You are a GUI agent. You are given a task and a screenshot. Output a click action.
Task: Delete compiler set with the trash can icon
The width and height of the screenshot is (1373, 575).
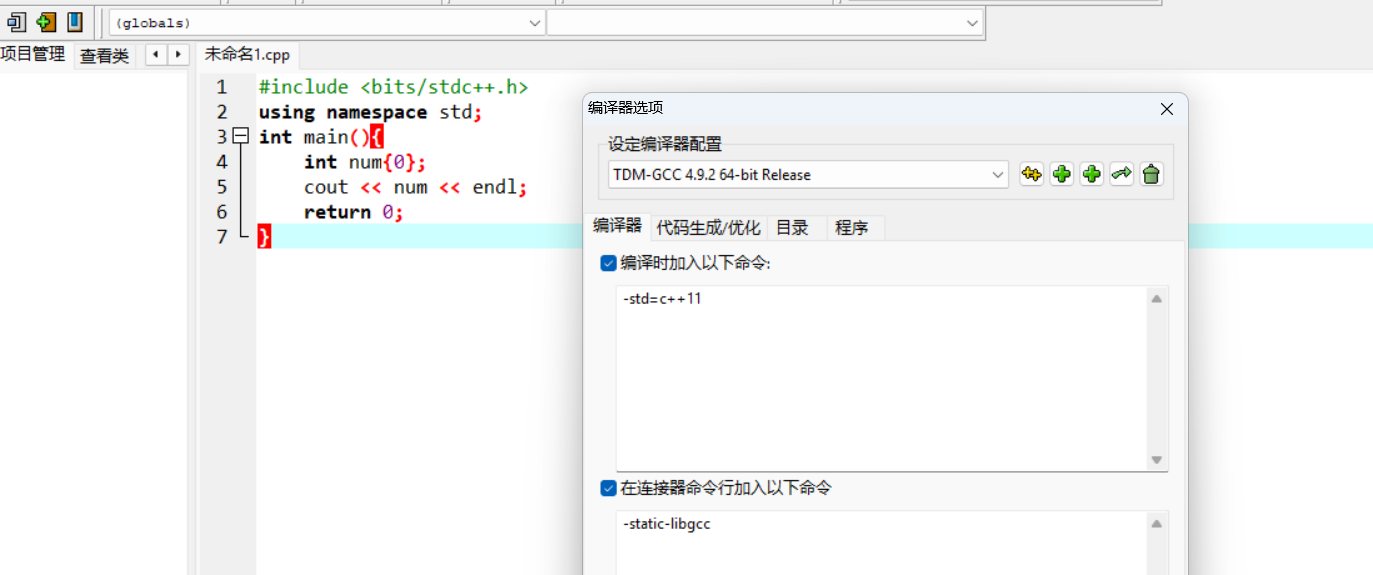tap(1151, 174)
